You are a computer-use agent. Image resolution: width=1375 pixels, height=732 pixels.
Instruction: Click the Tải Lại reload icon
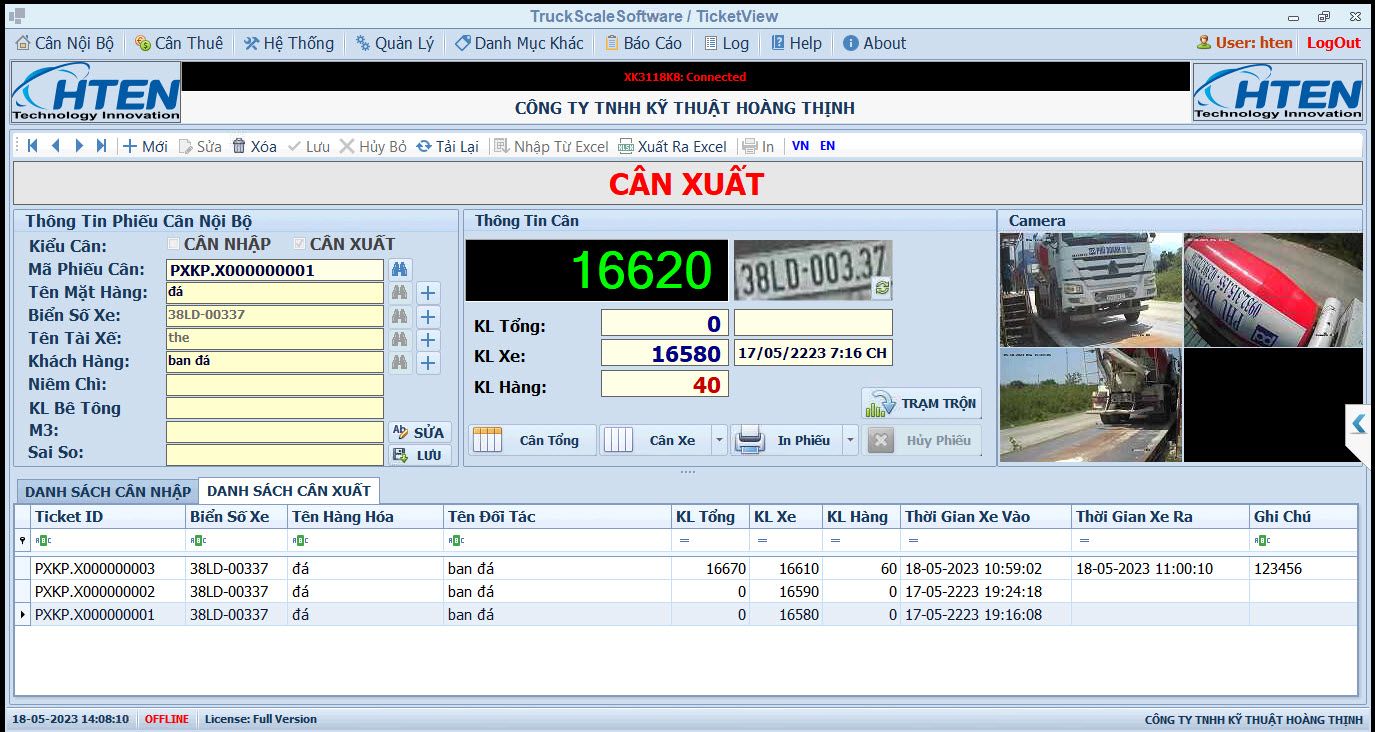[x=424, y=146]
